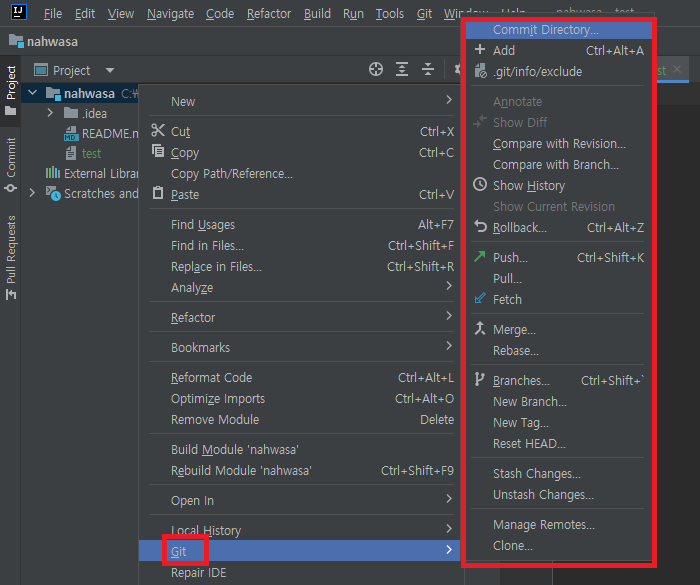700x585 pixels.
Task: Choose New Branch... option
Action: [558, 401]
